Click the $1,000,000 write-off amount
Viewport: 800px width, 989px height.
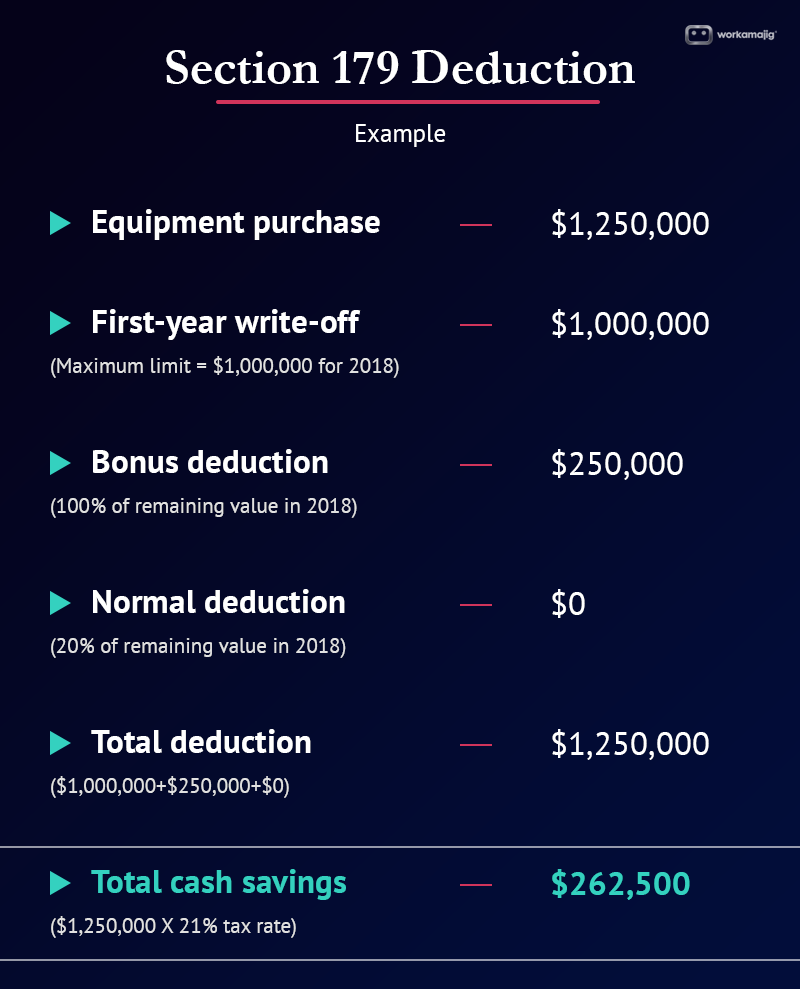630,324
